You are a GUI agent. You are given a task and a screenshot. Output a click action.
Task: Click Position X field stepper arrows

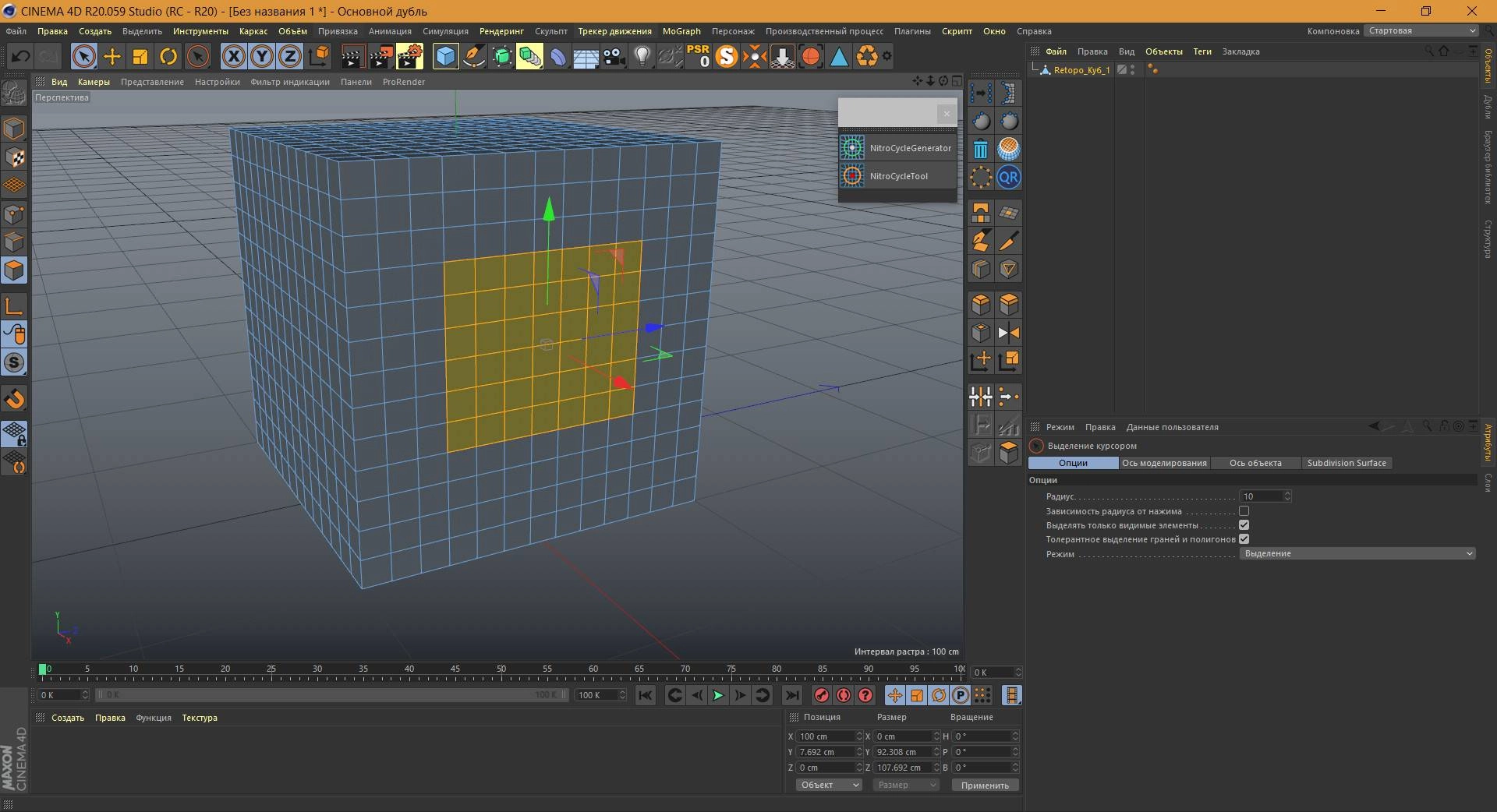pos(859,736)
